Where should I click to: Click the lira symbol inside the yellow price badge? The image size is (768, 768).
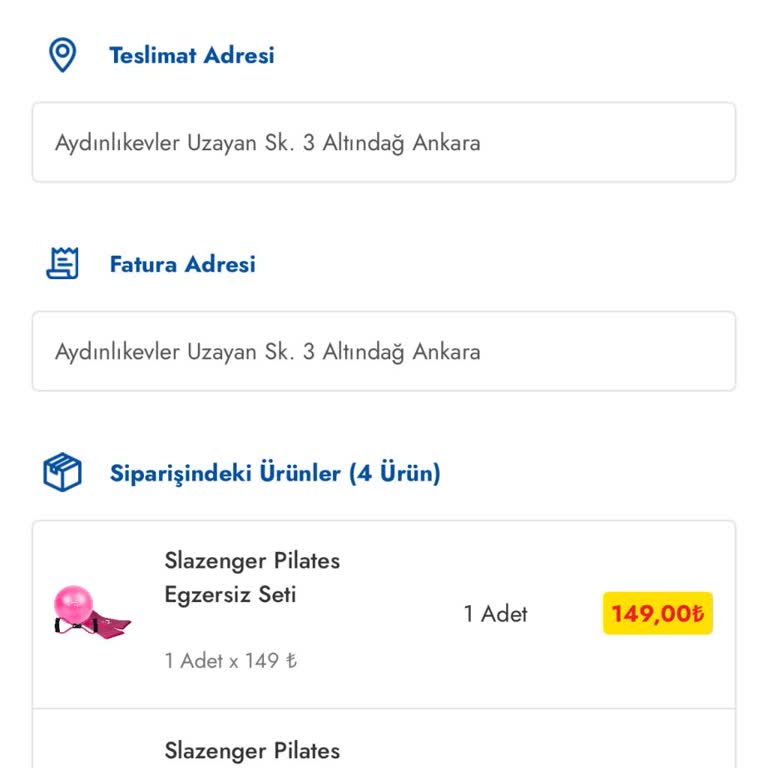[x=698, y=613]
